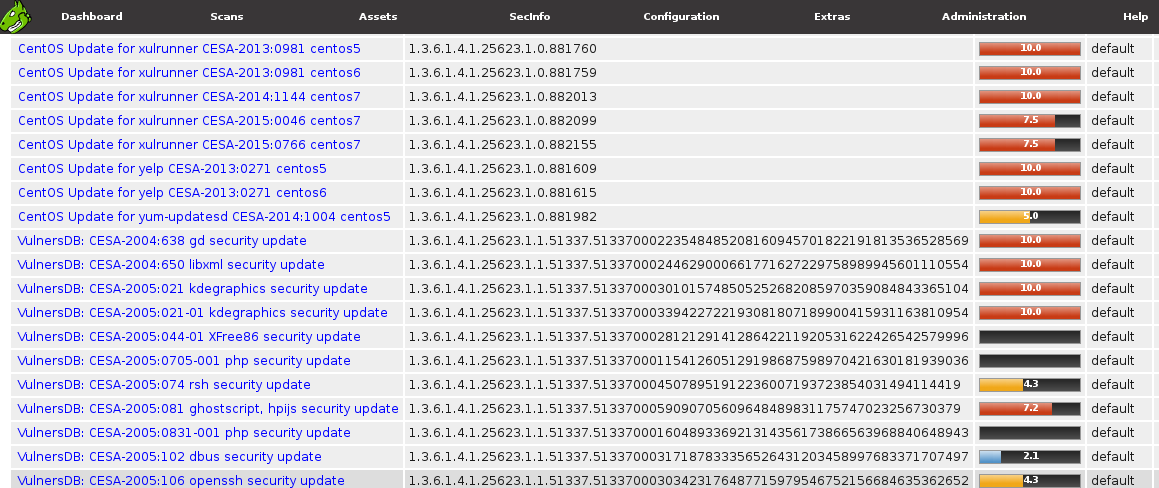Viewport: 1159px width, 488px height.
Task: Click severity bar 10.0 for xulrunner centos5
Action: pos(1030,49)
